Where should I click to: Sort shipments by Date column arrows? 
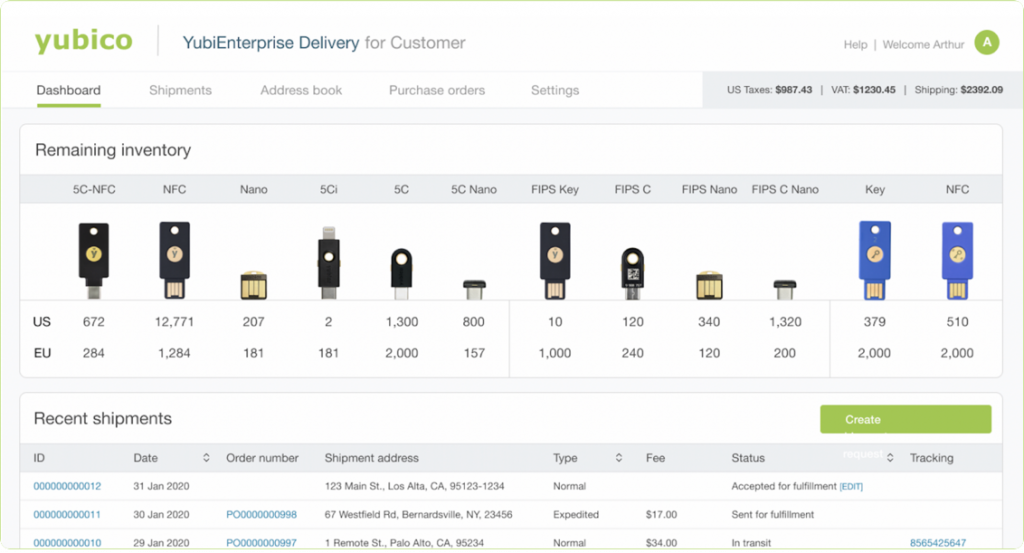tap(206, 458)
